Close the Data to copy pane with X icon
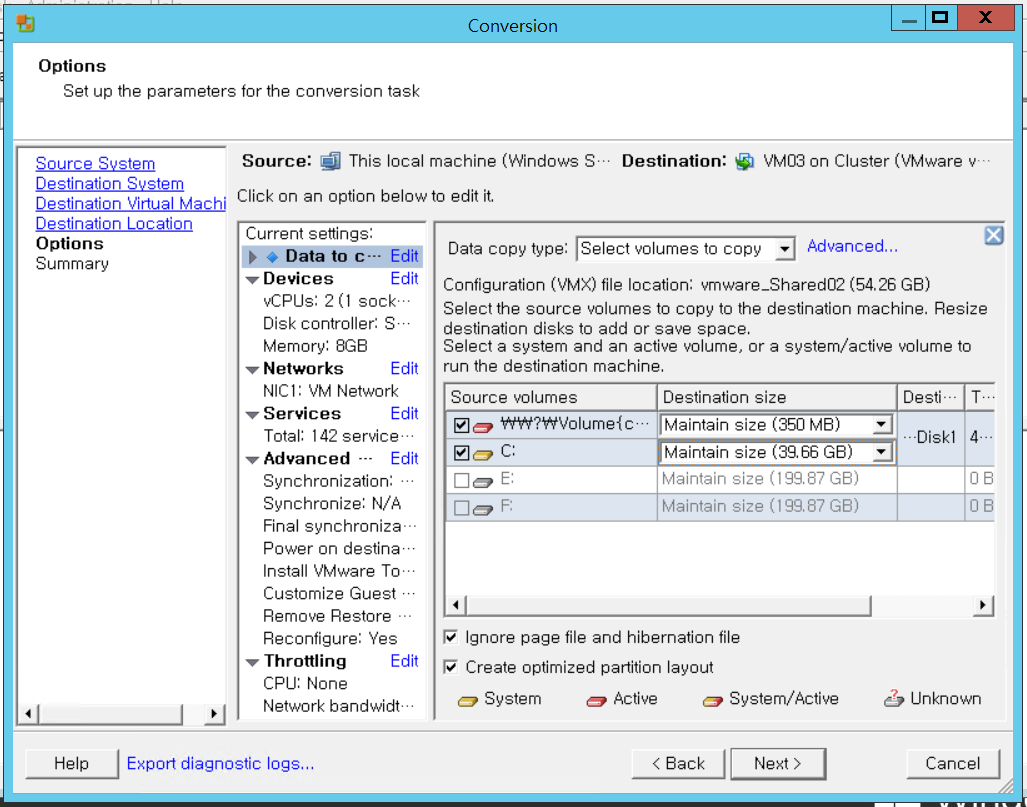This screenshot has height=807, width=1027. click(993, 235)
